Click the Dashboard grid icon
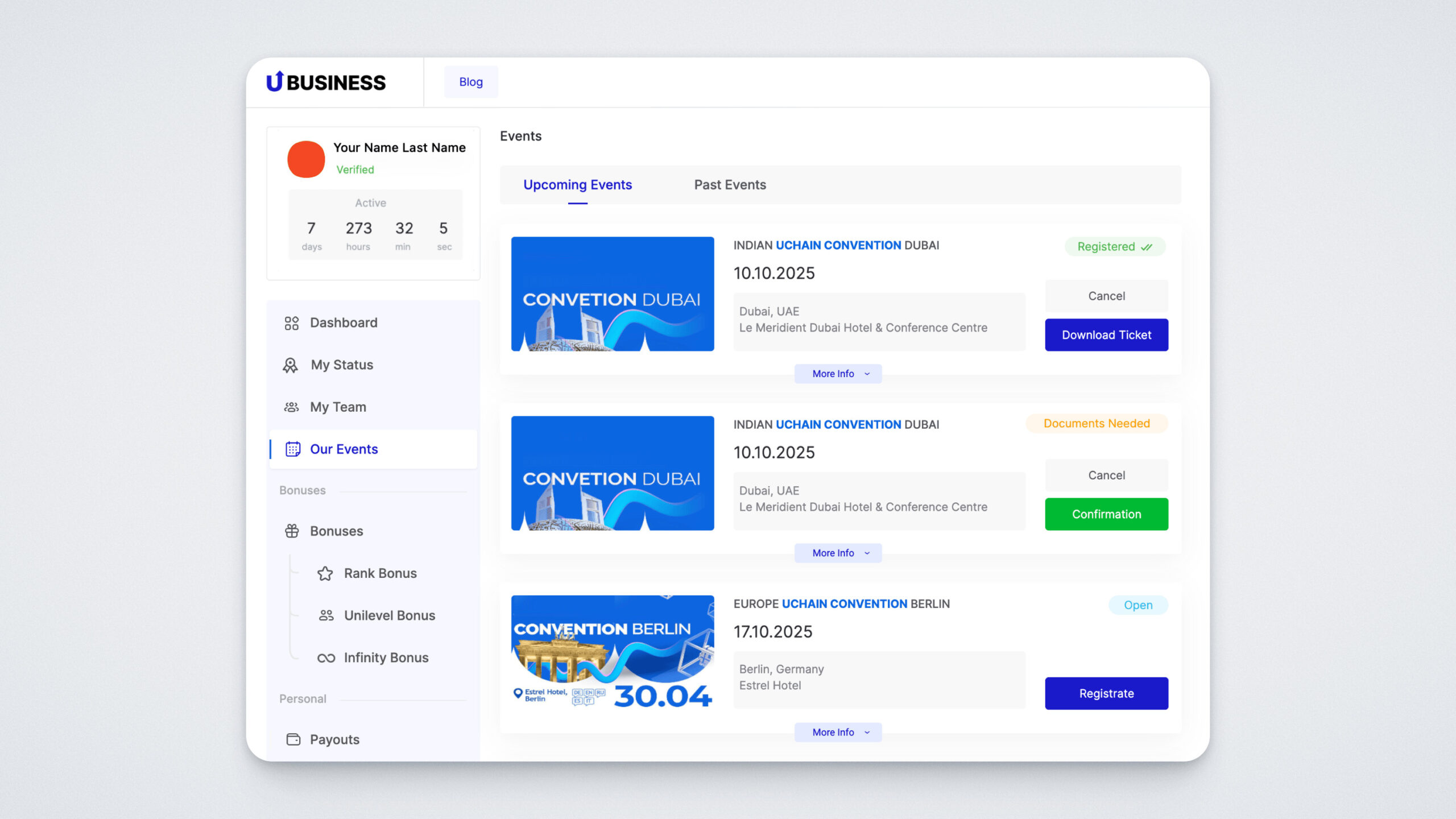The height and width of the screenshot is (819, 1456). tap(292, 323)
